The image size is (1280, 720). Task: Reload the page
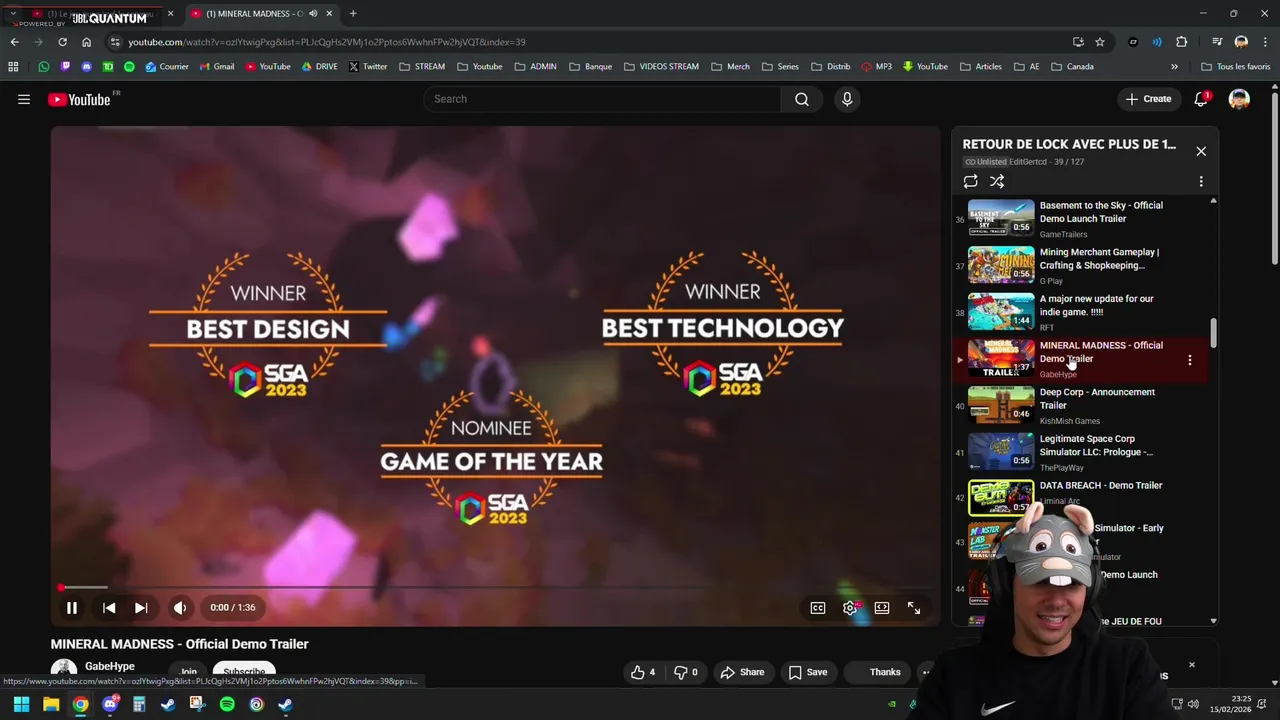62,42
